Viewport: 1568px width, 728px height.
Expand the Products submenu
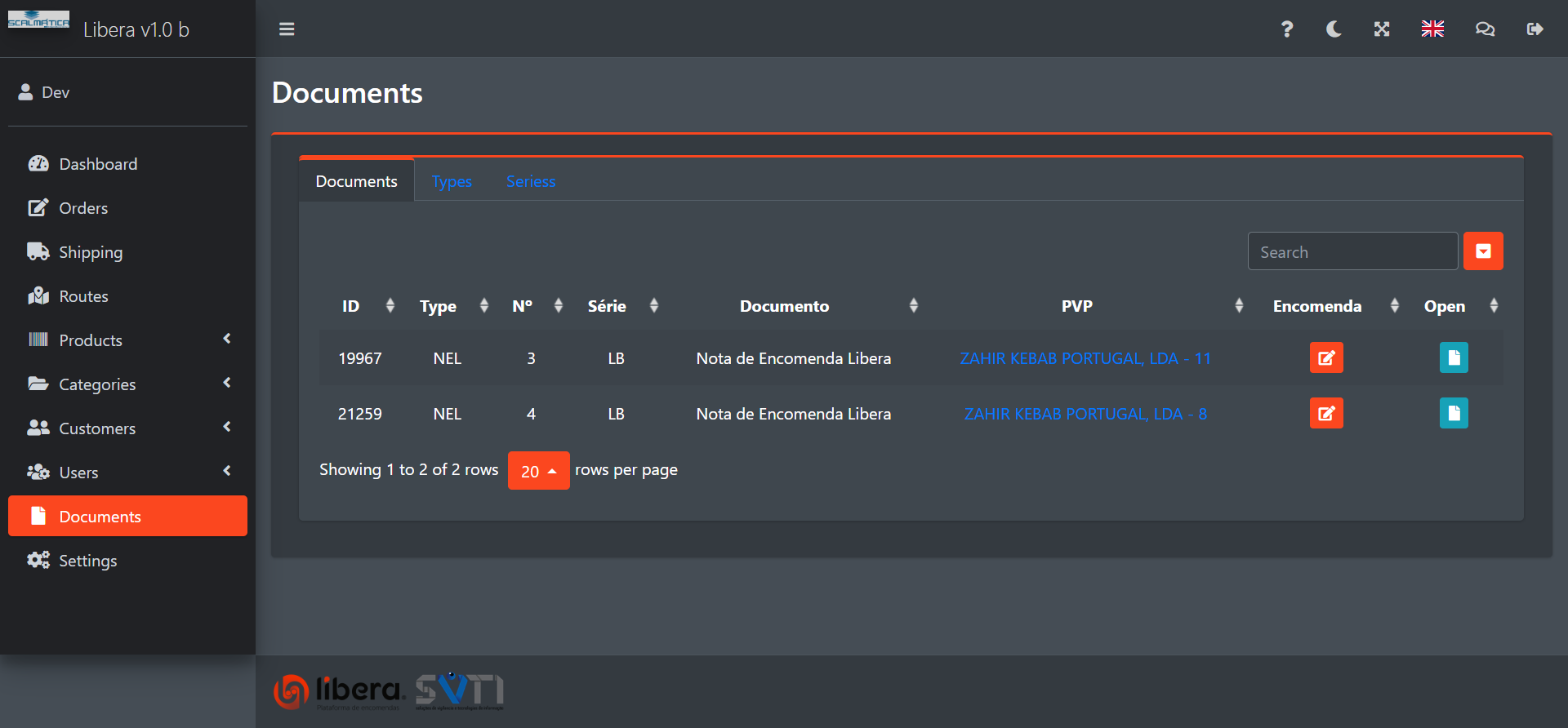[128, 340]
